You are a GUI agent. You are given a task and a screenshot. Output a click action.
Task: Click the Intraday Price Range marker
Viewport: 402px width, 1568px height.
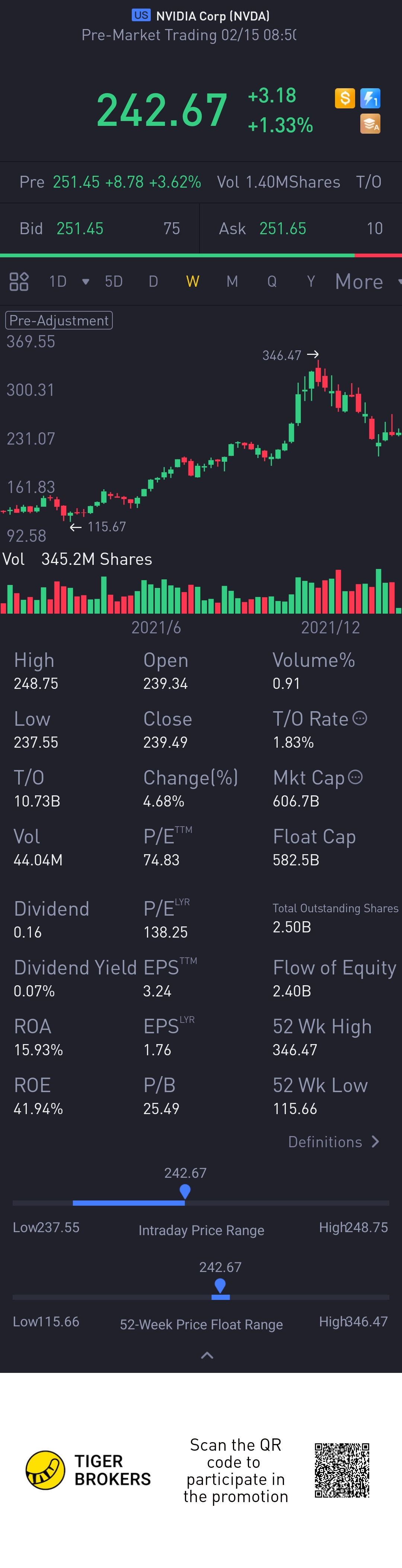pyautogui.click(x=185, y=1191)
